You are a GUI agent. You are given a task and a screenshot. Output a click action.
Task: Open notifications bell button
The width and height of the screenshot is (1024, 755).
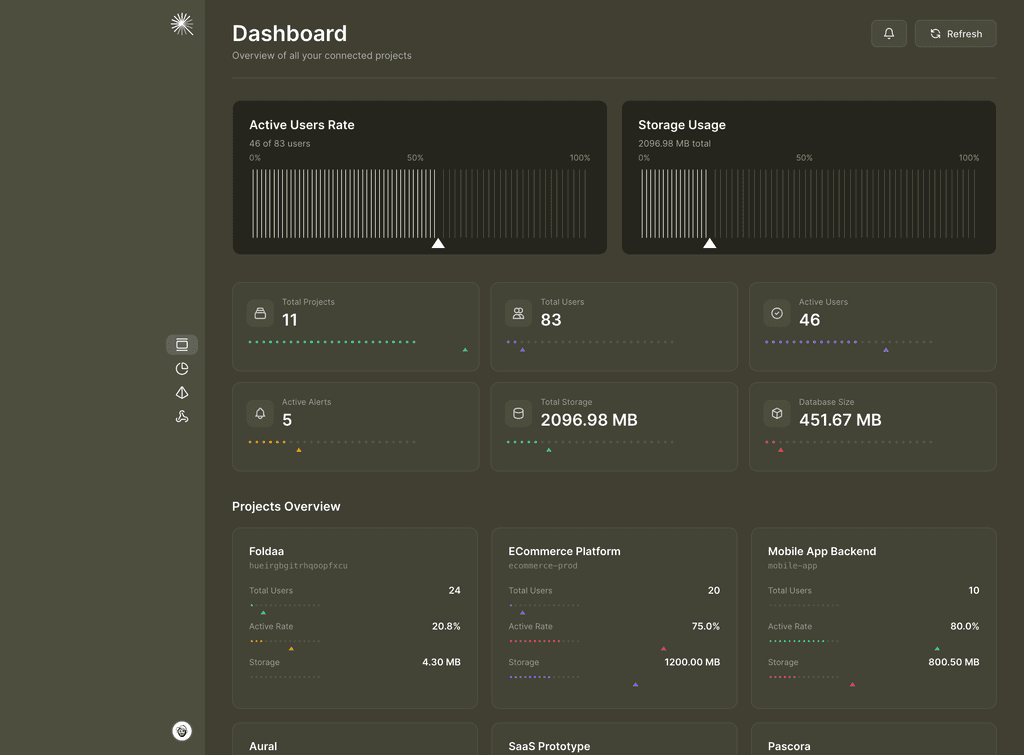(889, 33)
